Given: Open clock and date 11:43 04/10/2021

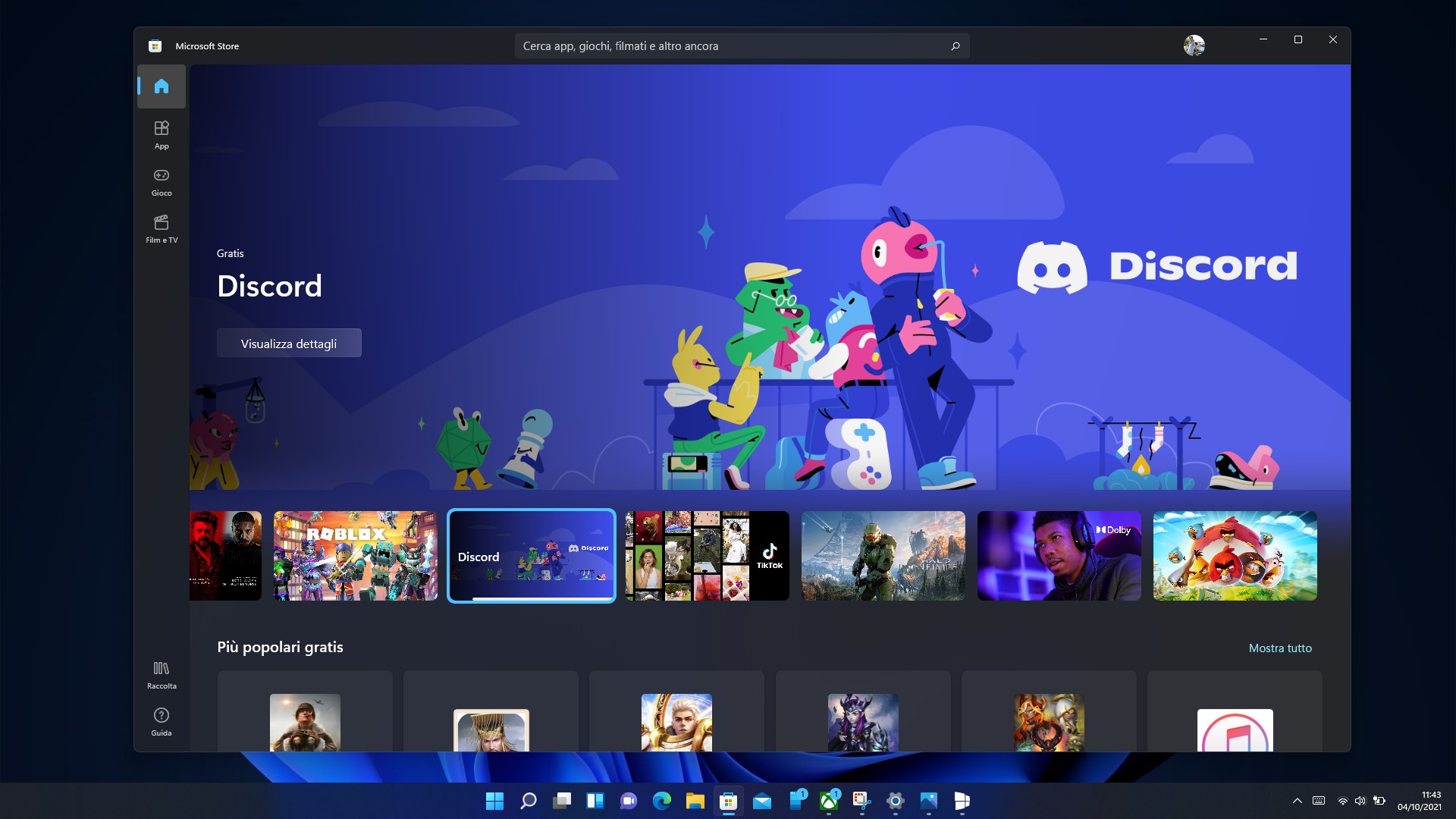Looking at the screenshot, I should point(1420,801).
